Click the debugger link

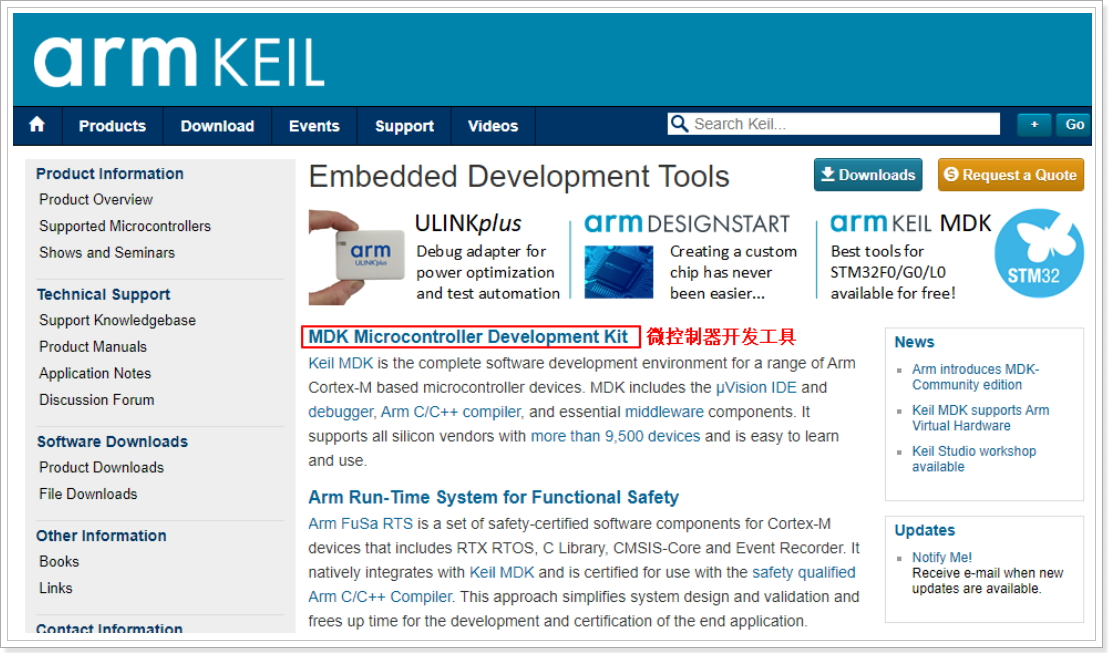tap(340, 412)
